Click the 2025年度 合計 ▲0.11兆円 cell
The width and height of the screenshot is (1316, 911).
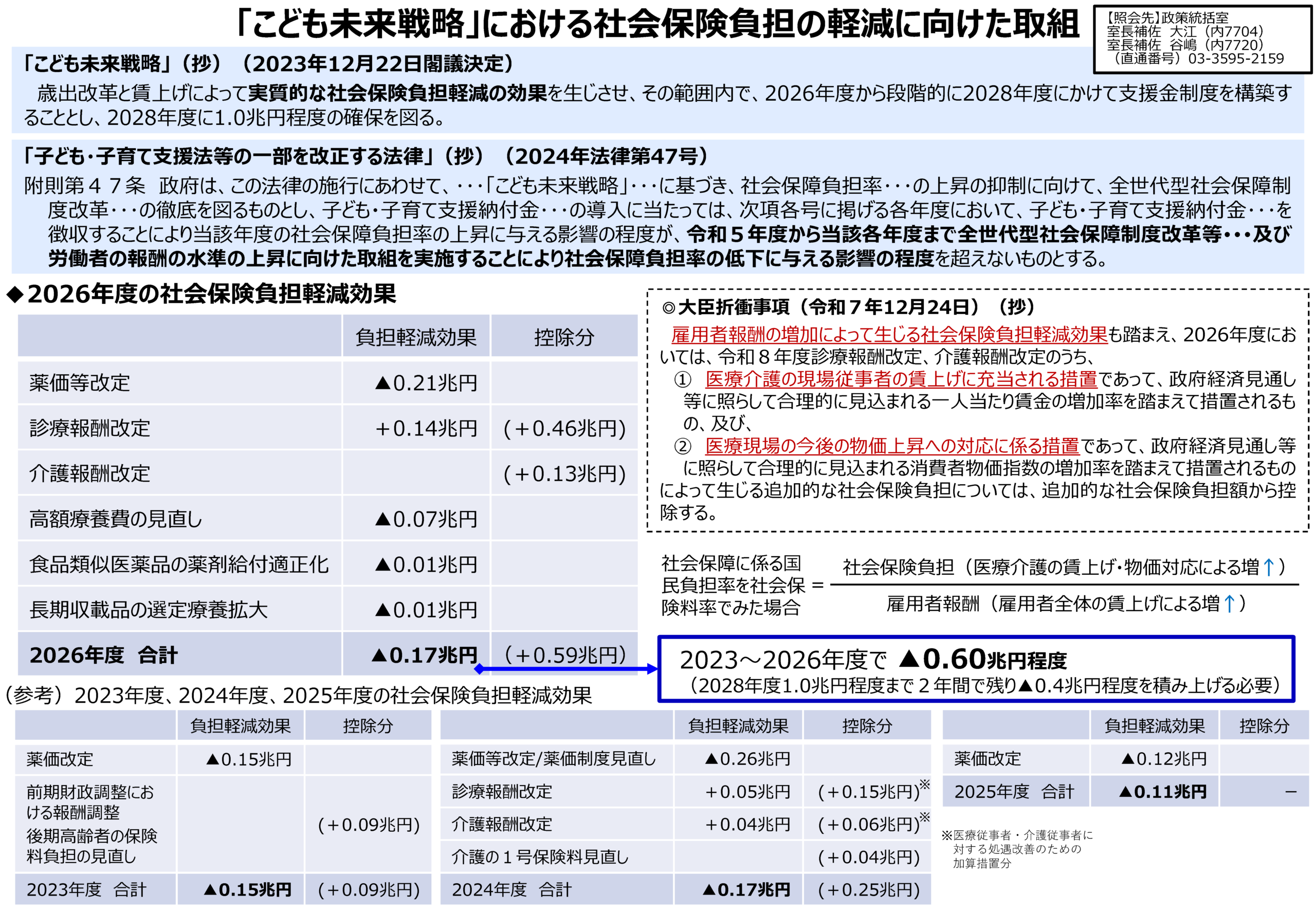tap(1162, 792)
